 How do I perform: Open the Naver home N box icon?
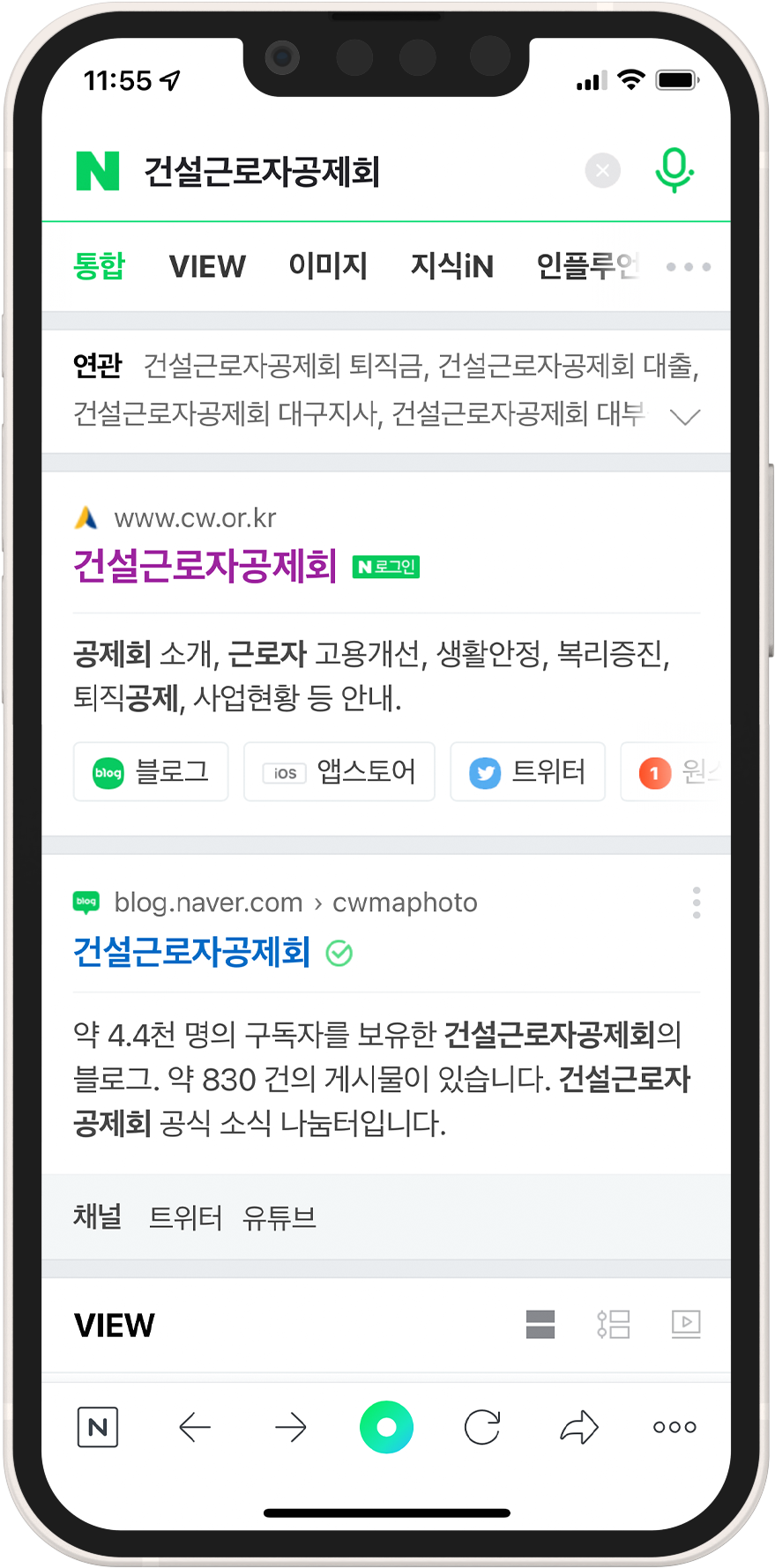(x=98, y=1427)
